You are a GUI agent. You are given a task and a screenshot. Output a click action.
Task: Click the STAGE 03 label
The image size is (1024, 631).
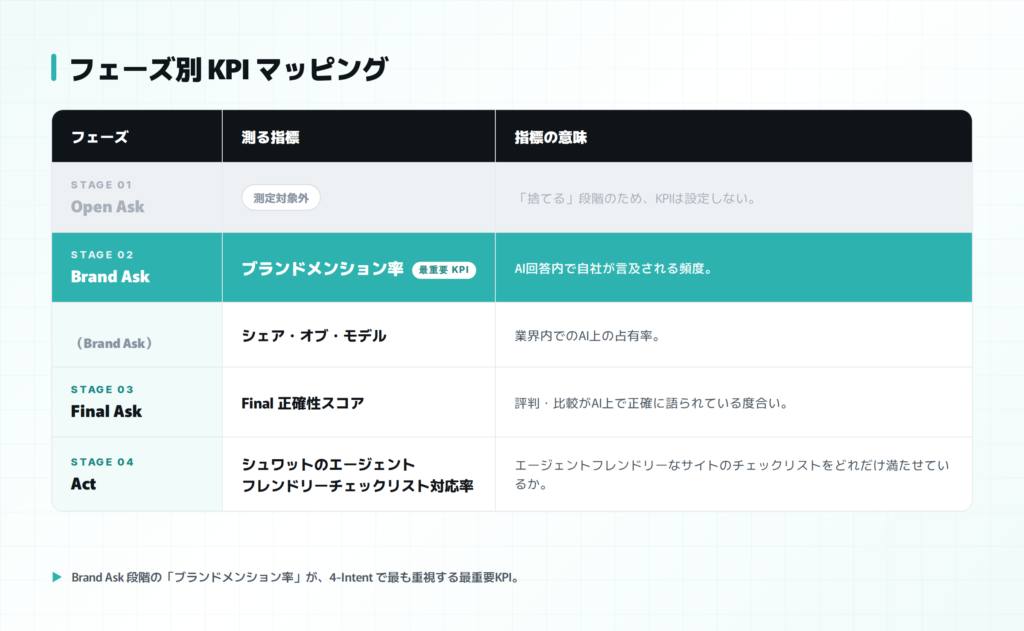(102, 389)
